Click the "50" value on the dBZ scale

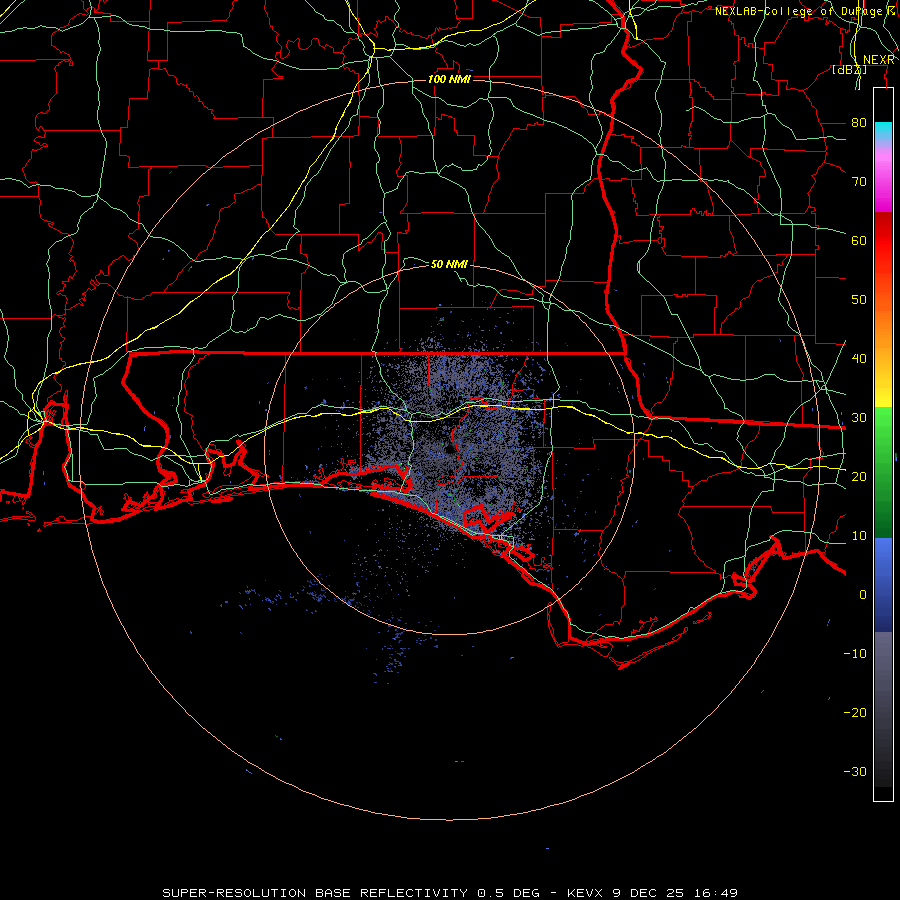859,300
